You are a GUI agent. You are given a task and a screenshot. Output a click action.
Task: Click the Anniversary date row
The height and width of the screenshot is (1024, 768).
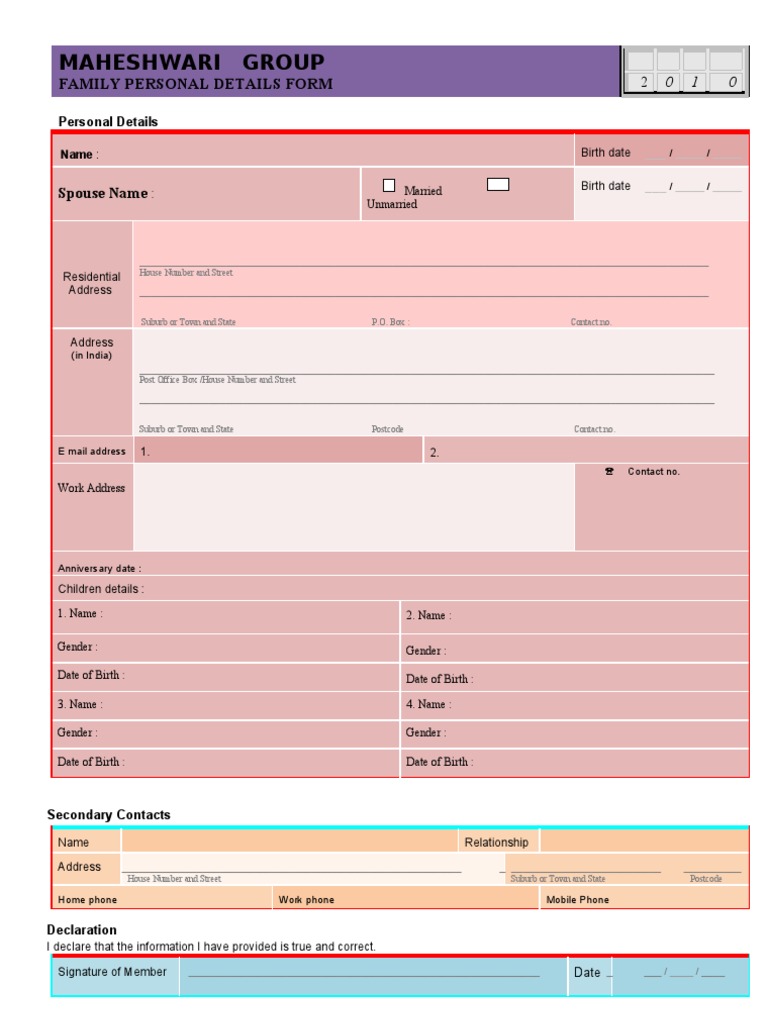400,564
